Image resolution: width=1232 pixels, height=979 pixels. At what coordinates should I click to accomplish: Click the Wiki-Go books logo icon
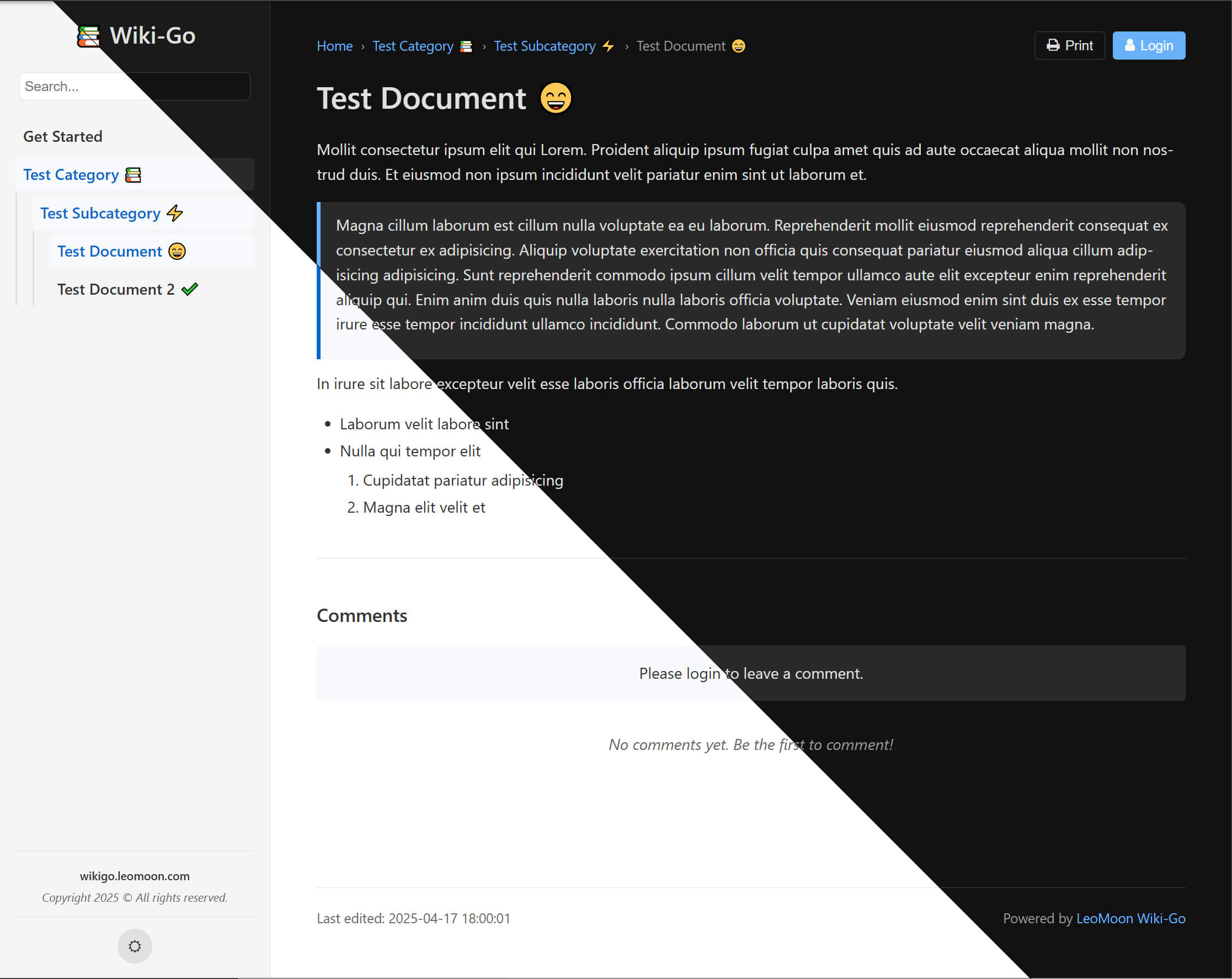[x=89, y=36]
